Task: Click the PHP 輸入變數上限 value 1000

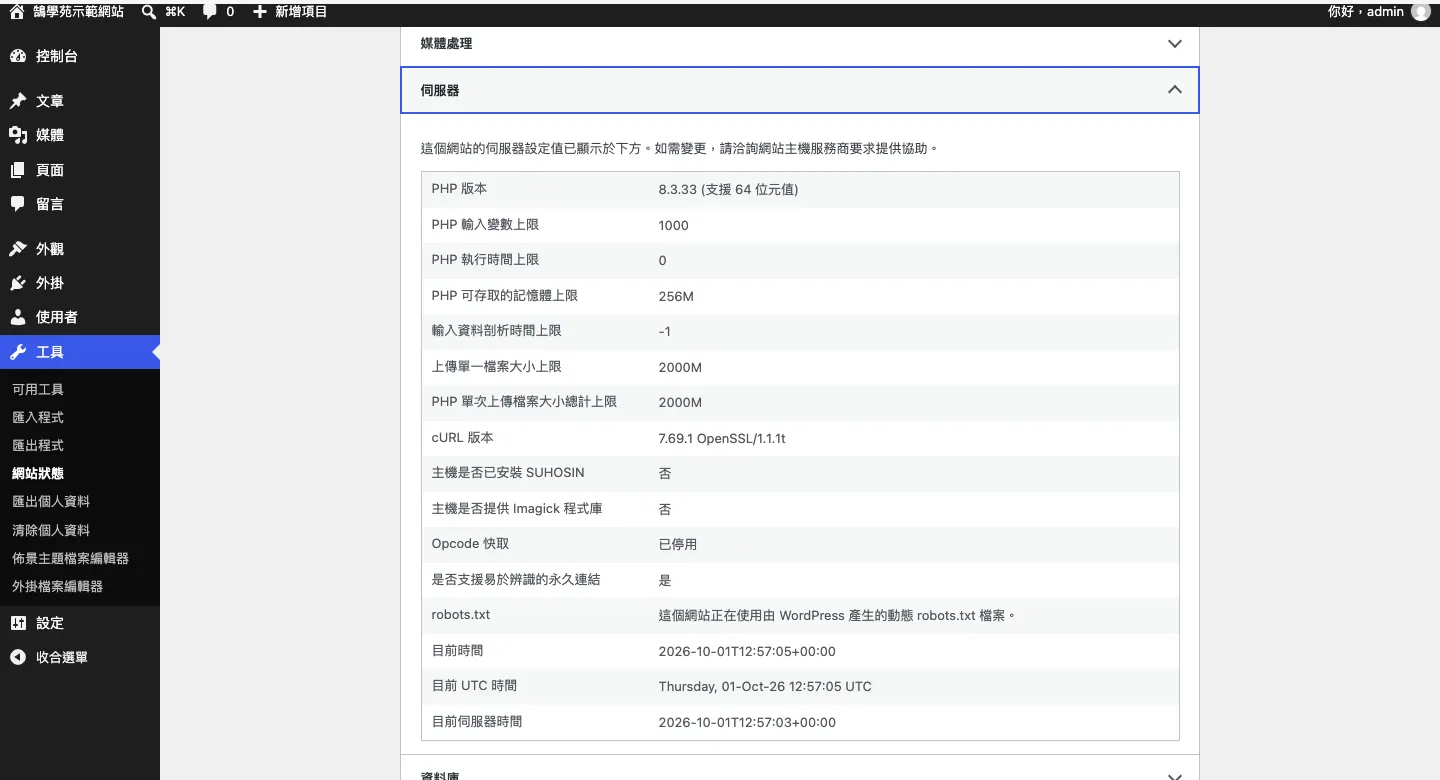Action: click(x=674, y=225)
